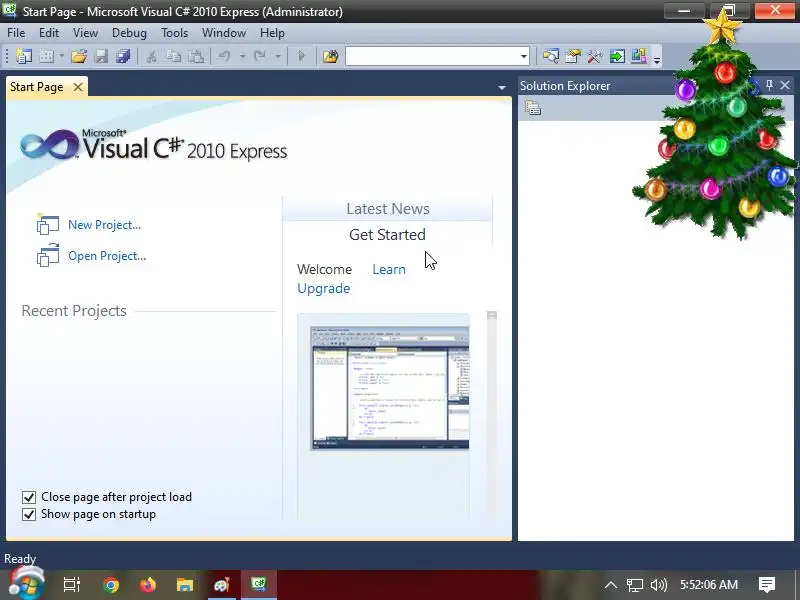Click inside the Find combo box field
Screen dimensions: 800x600
[x=432, y=56]
